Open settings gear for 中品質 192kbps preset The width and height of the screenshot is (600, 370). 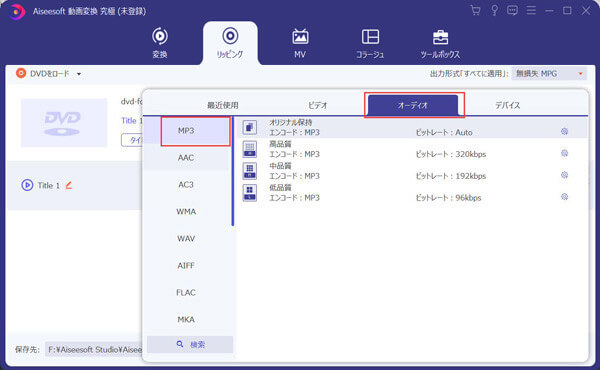point(564,175)
